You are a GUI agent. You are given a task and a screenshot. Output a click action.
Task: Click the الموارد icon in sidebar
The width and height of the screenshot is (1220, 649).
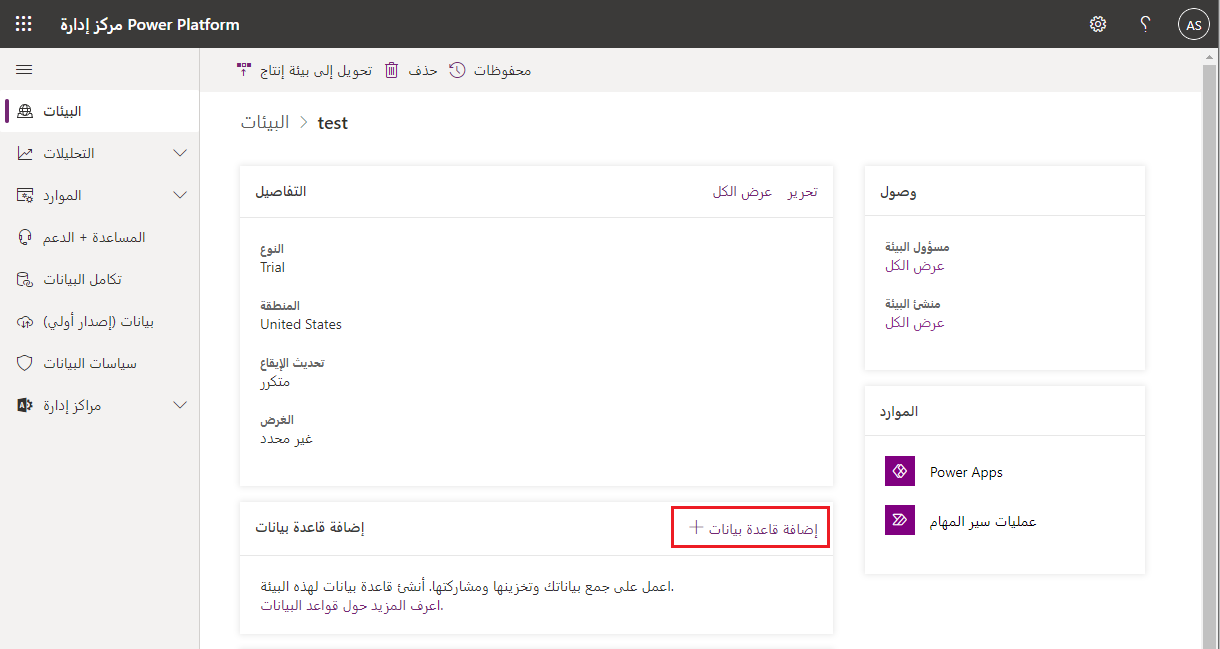click(x=25, y=195)
